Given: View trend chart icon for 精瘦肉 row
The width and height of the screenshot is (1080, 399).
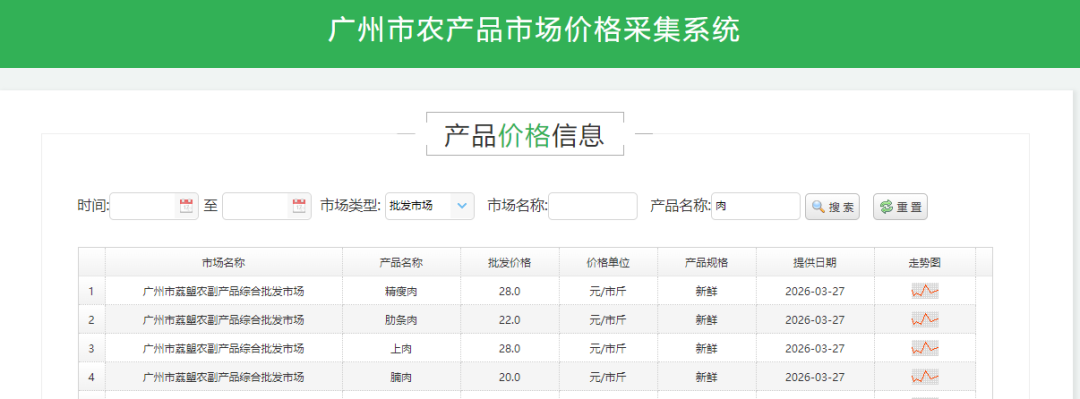Looking at the screenshot, I should [925, 291].
